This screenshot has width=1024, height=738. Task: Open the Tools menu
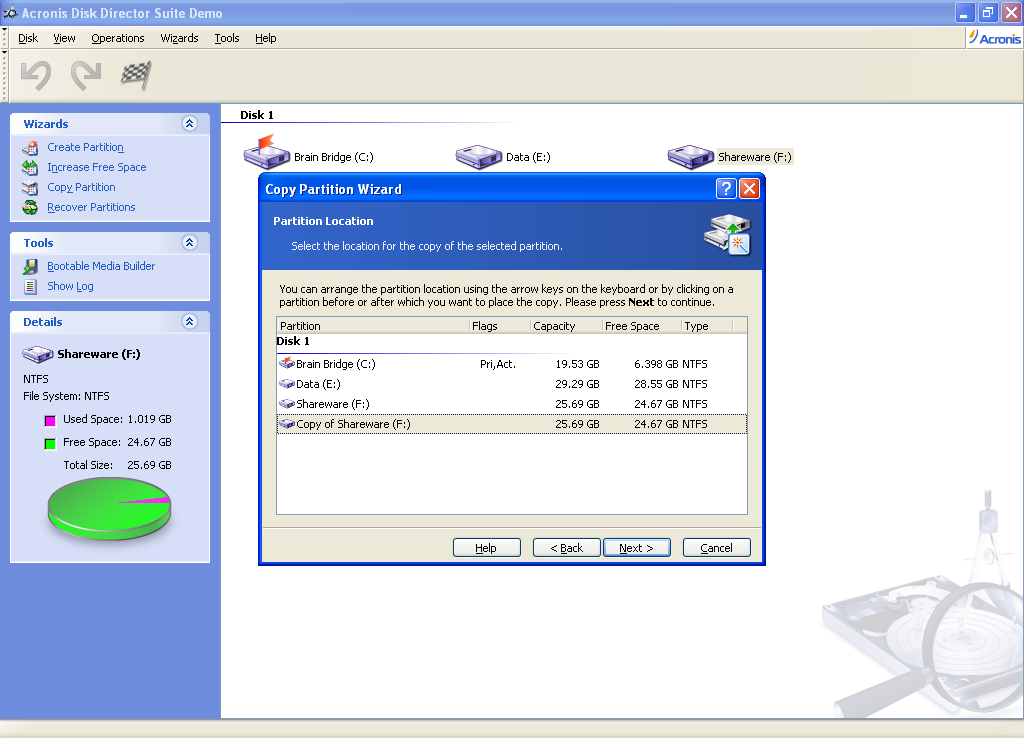tap(227, 38)
